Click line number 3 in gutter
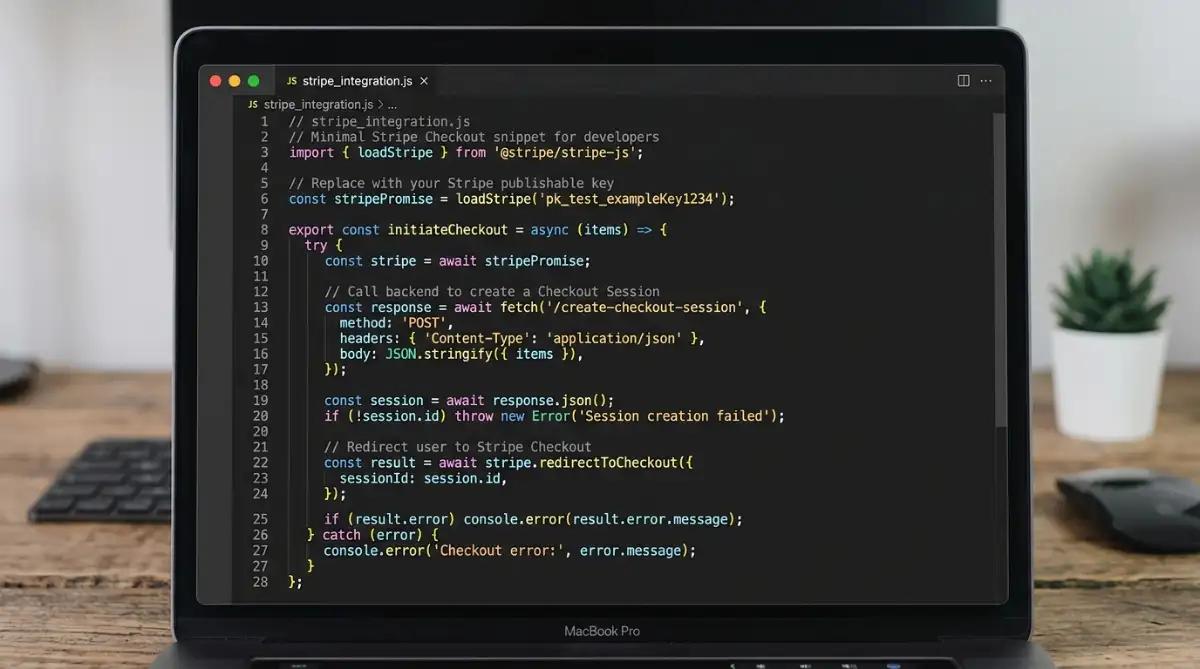1200x669 pixels. 264,152
